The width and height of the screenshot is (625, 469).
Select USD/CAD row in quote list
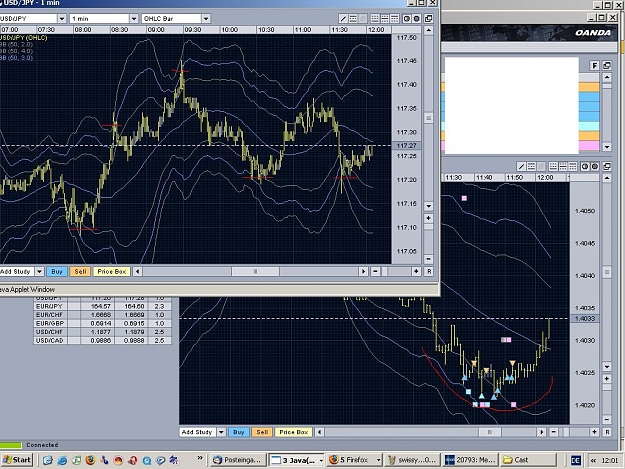pos(102,341)
